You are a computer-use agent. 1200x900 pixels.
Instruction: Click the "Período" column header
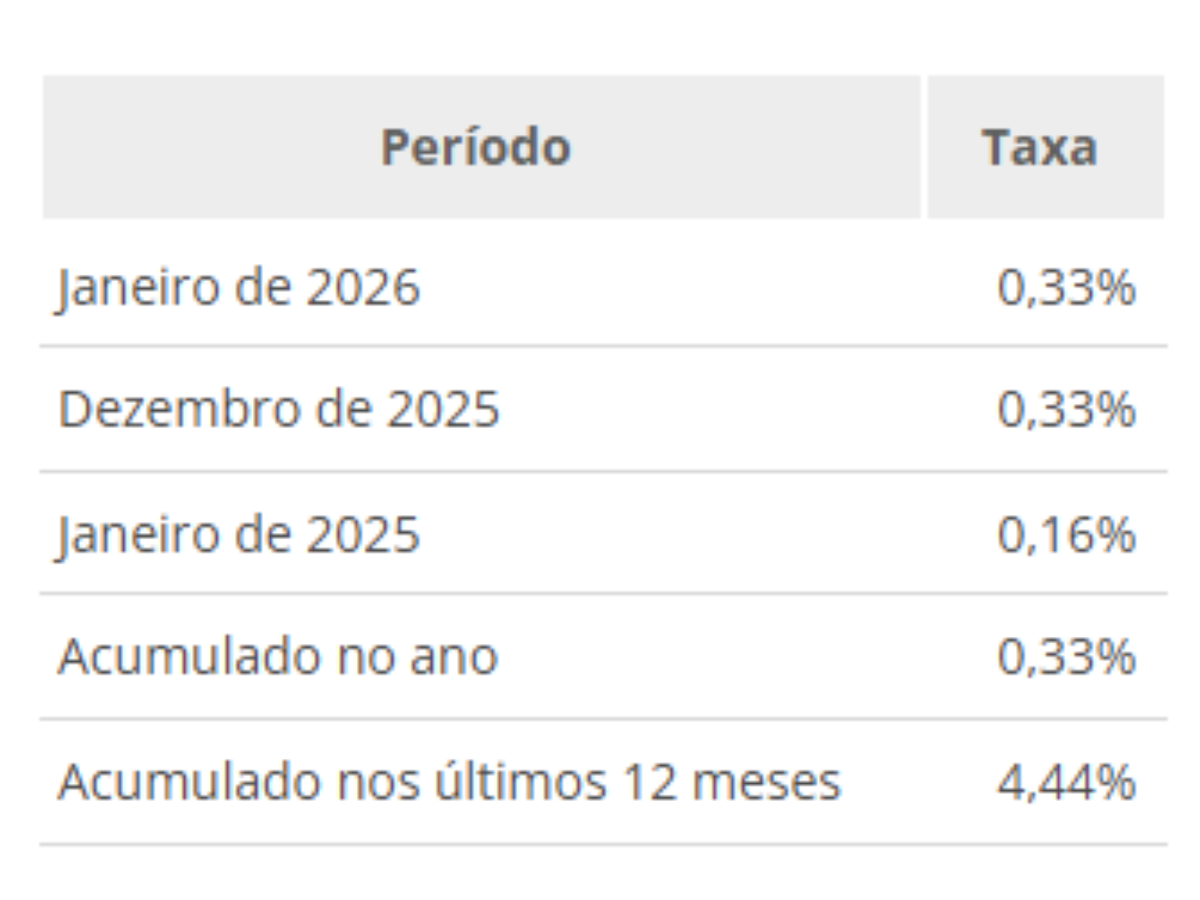click(476, 147)
